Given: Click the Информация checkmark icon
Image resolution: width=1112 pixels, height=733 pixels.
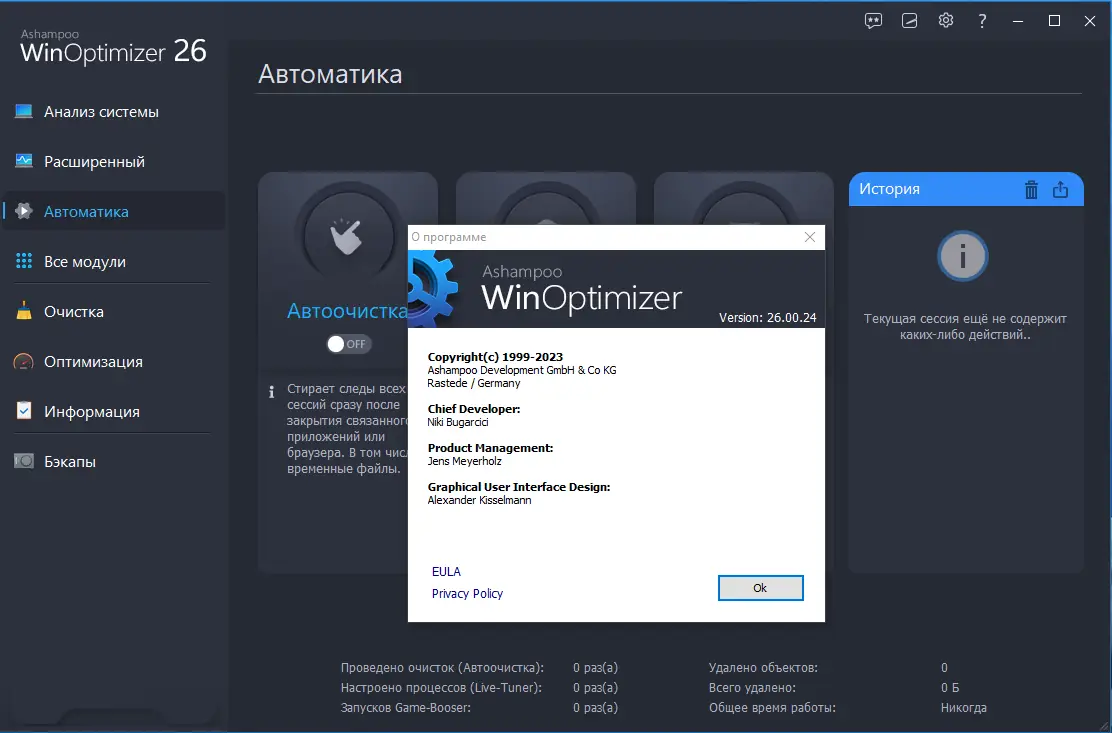Looking at the screenshot, I should (x=23, y=410).
